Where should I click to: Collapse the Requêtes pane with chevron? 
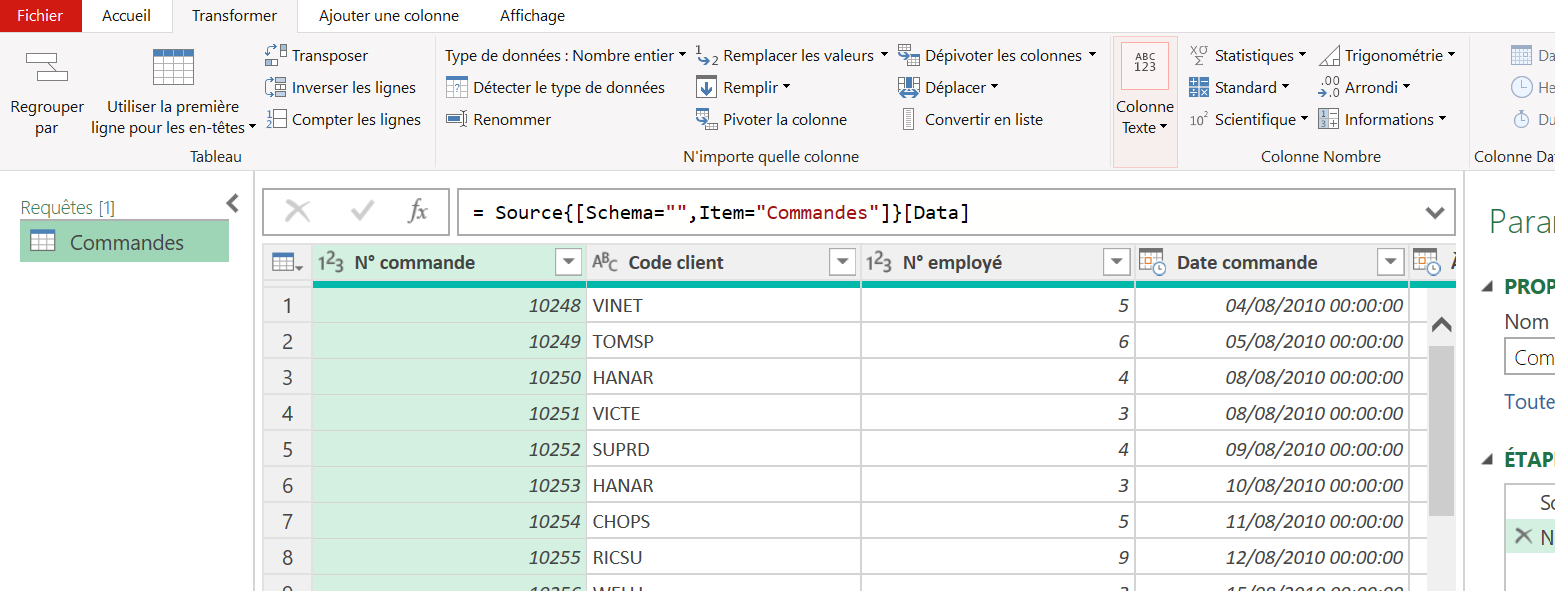[232, 204]
